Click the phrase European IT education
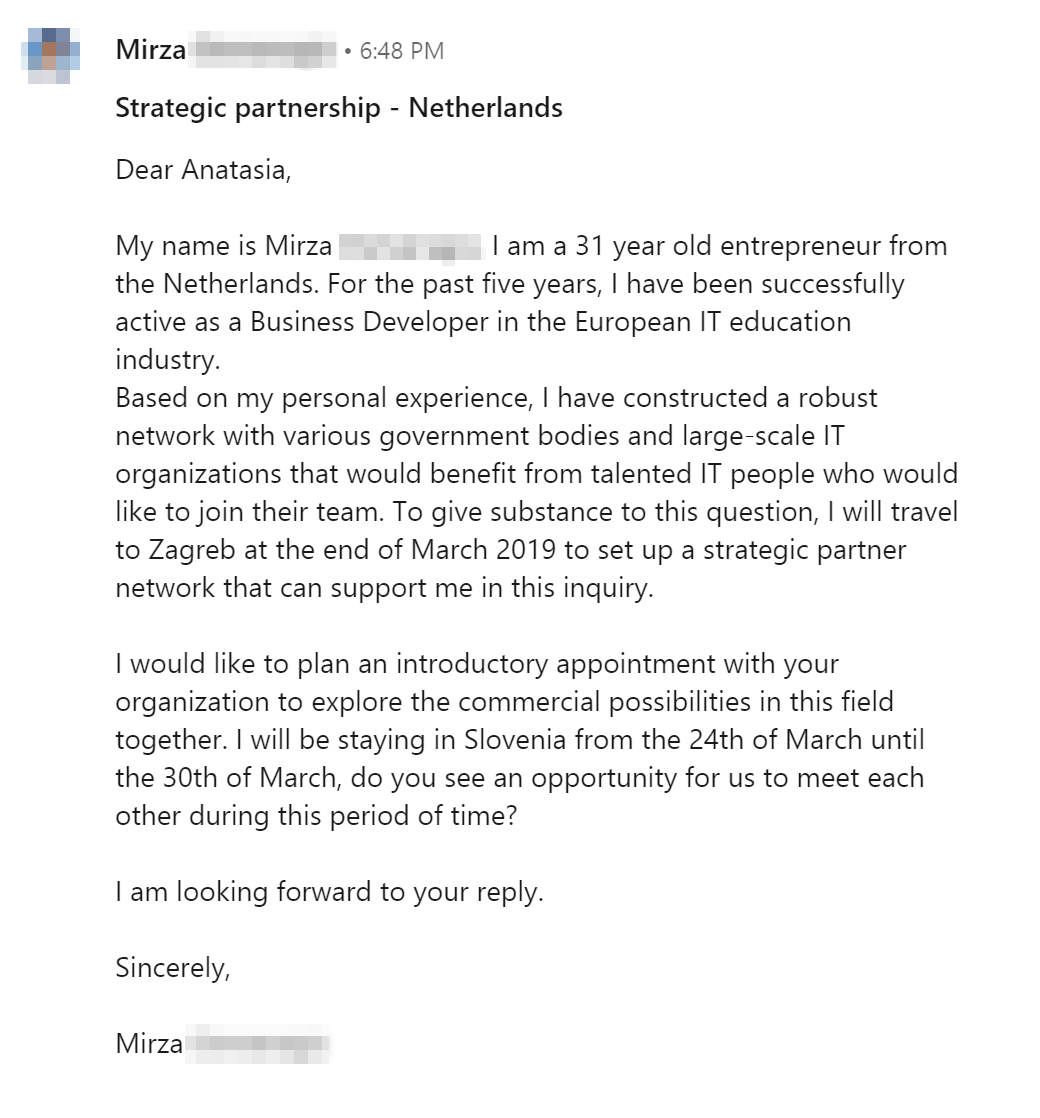The image size is (1040, 1118). (x=713, y=322)
